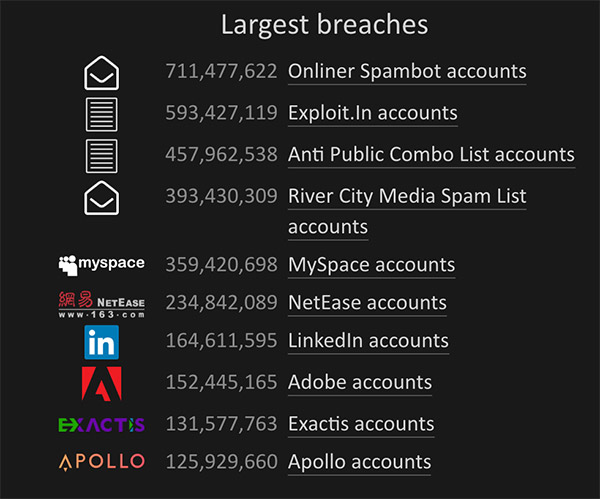The height and width of the screenshot is (499, 600).
Task: Open the NetEase accounts link
Action: click(367, 303)
